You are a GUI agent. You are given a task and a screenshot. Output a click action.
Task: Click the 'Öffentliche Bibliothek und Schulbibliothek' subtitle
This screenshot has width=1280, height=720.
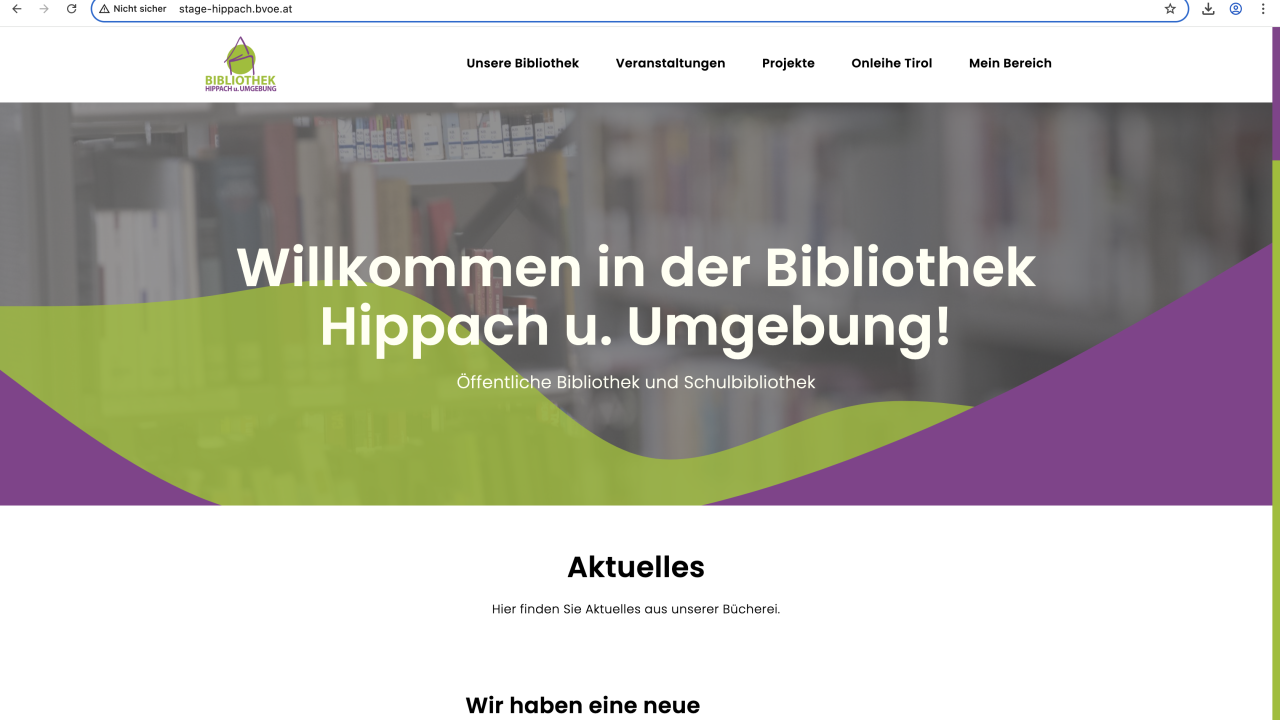click(636, 382)
